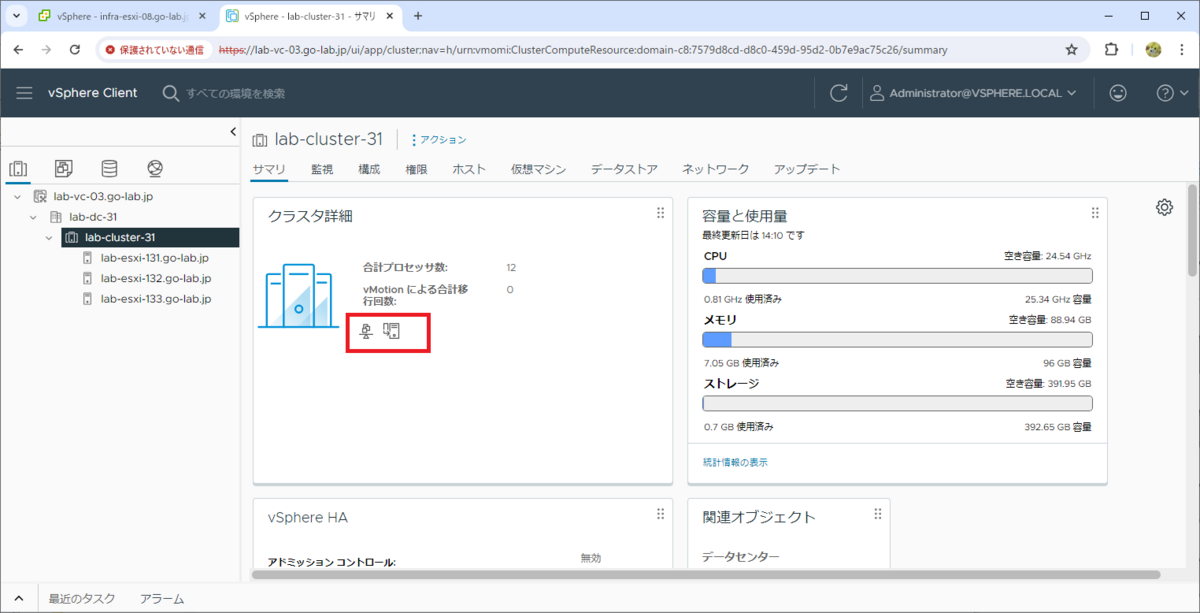1200x613 pixels.
Task: Open the 最近のタスク panel
Action: click(x=82, y=599)
